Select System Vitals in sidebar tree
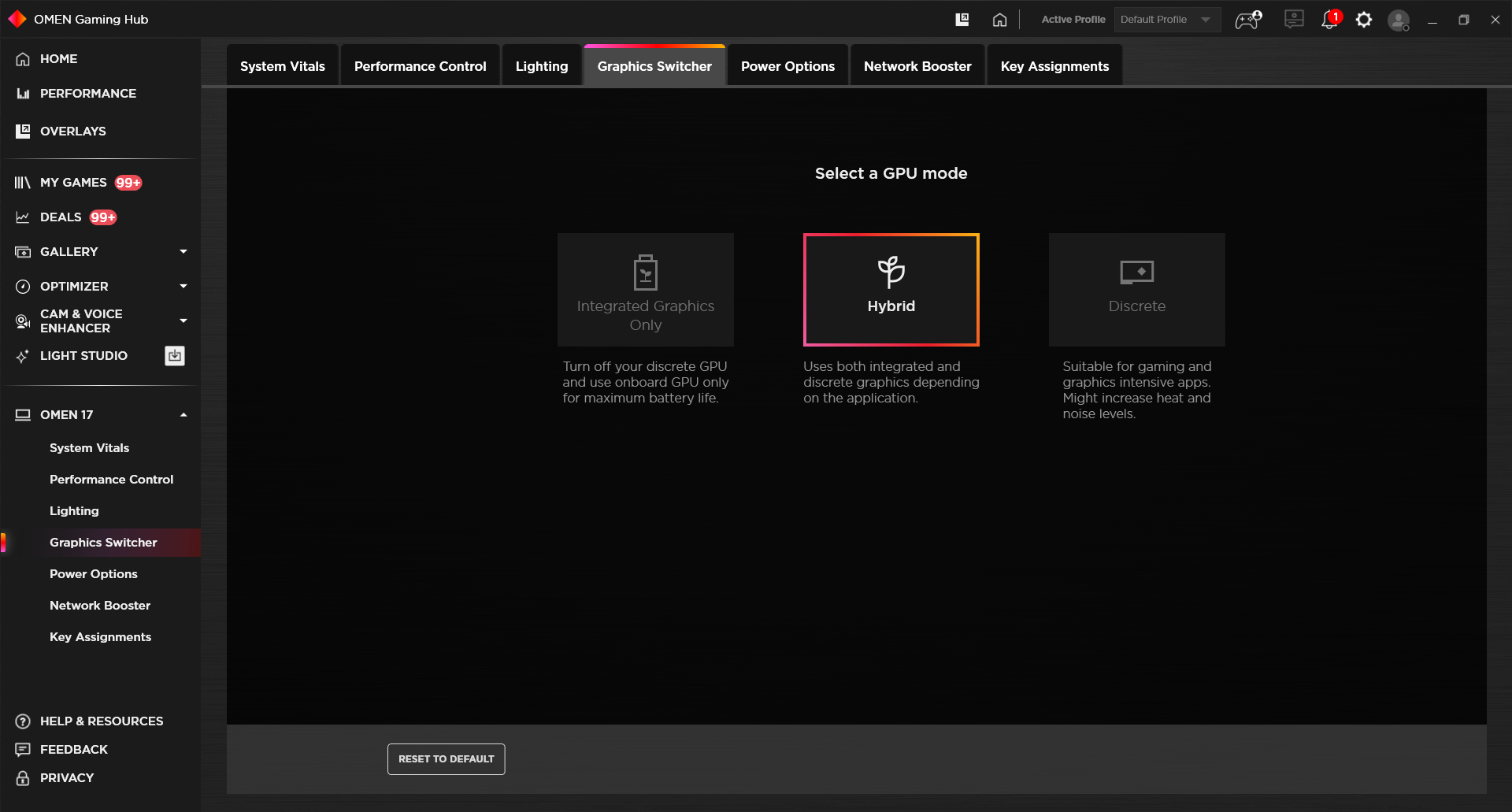This screenshot has height=812, width=1512. (x=89, y=448)
